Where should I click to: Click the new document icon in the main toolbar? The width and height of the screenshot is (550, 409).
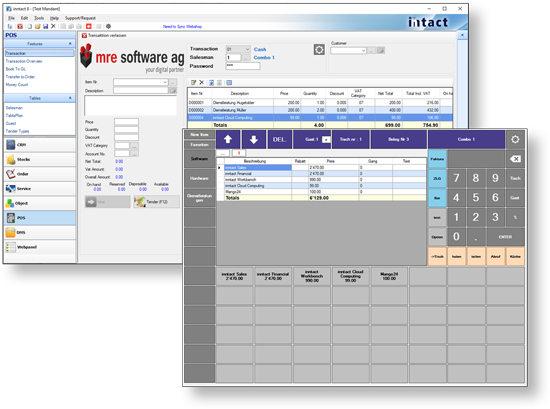coord(29,26)
